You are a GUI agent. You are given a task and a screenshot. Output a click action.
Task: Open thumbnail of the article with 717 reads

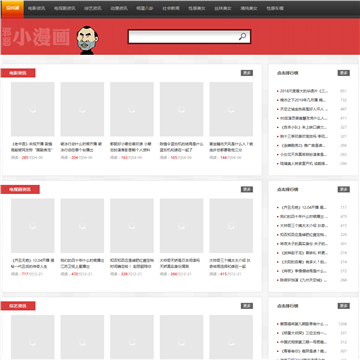33,226
